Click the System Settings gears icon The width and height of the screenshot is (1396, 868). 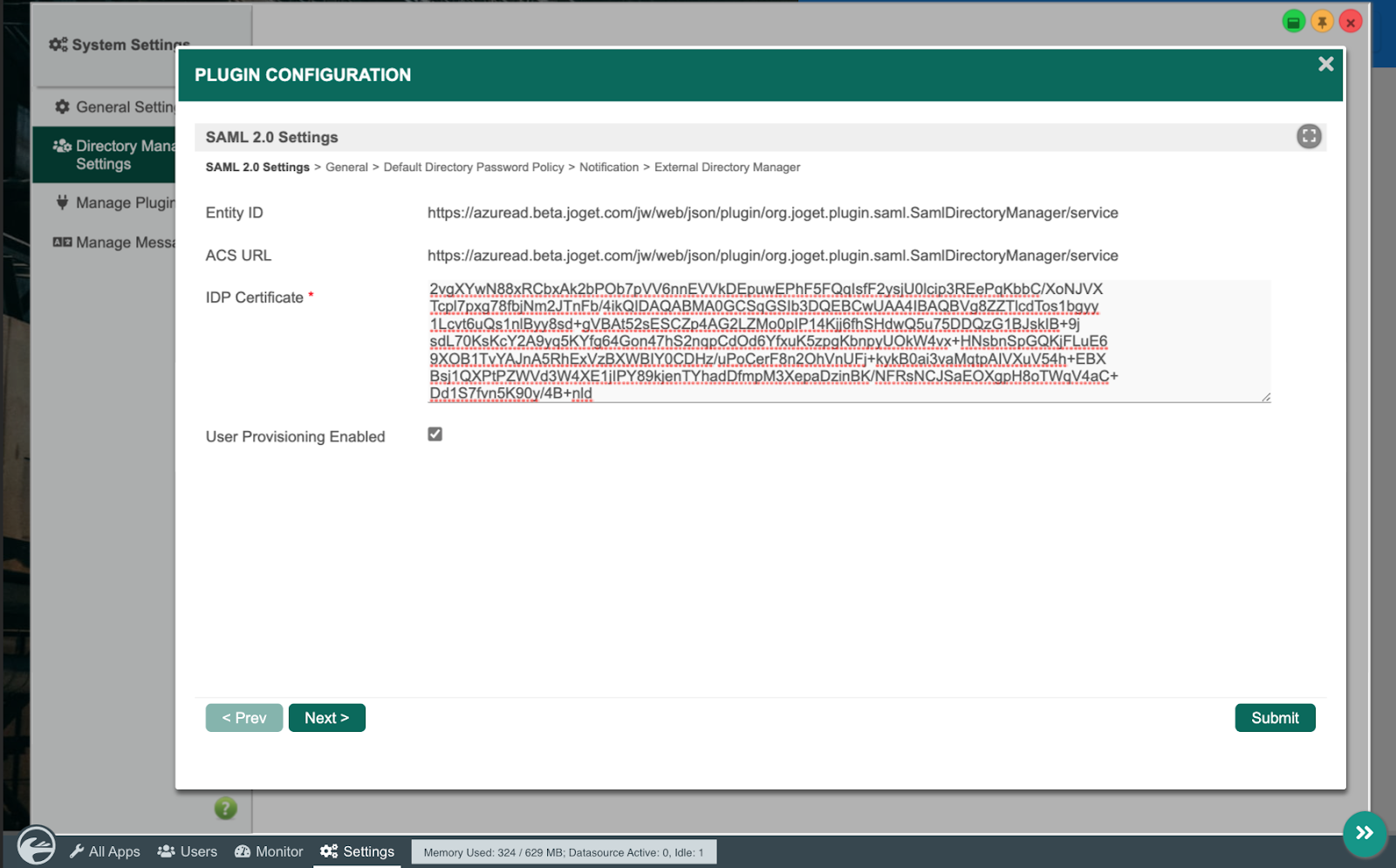pyautogui.click(x=58, y=44)
